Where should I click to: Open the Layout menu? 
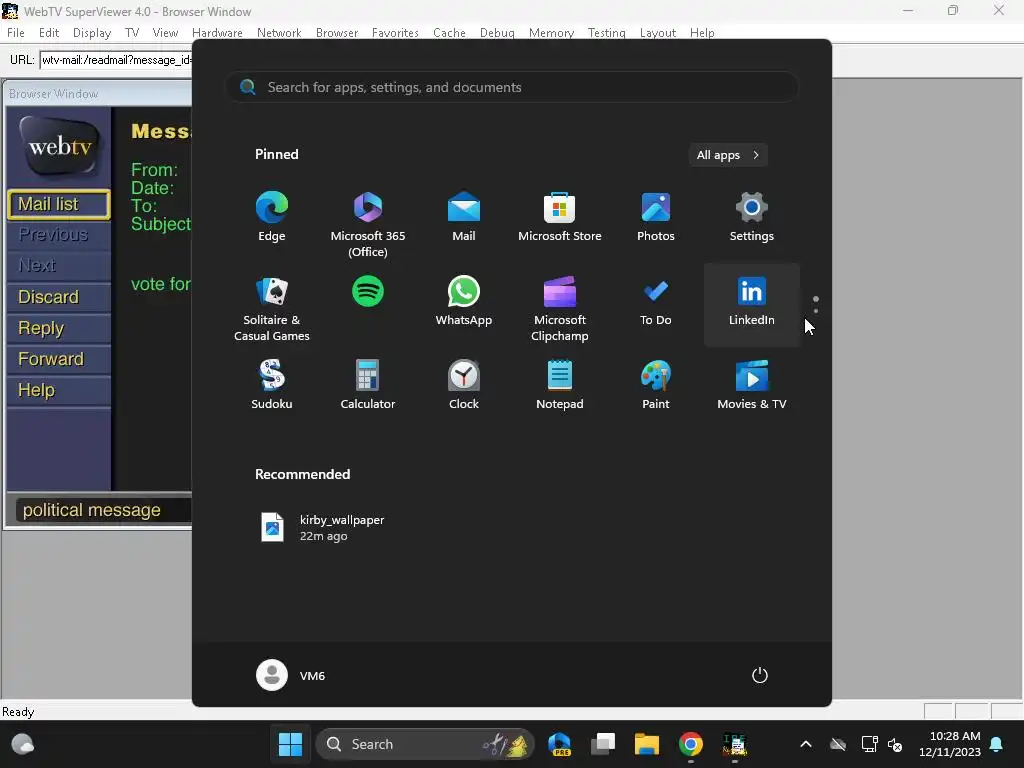pyautogui.click(x=658, y=33)
